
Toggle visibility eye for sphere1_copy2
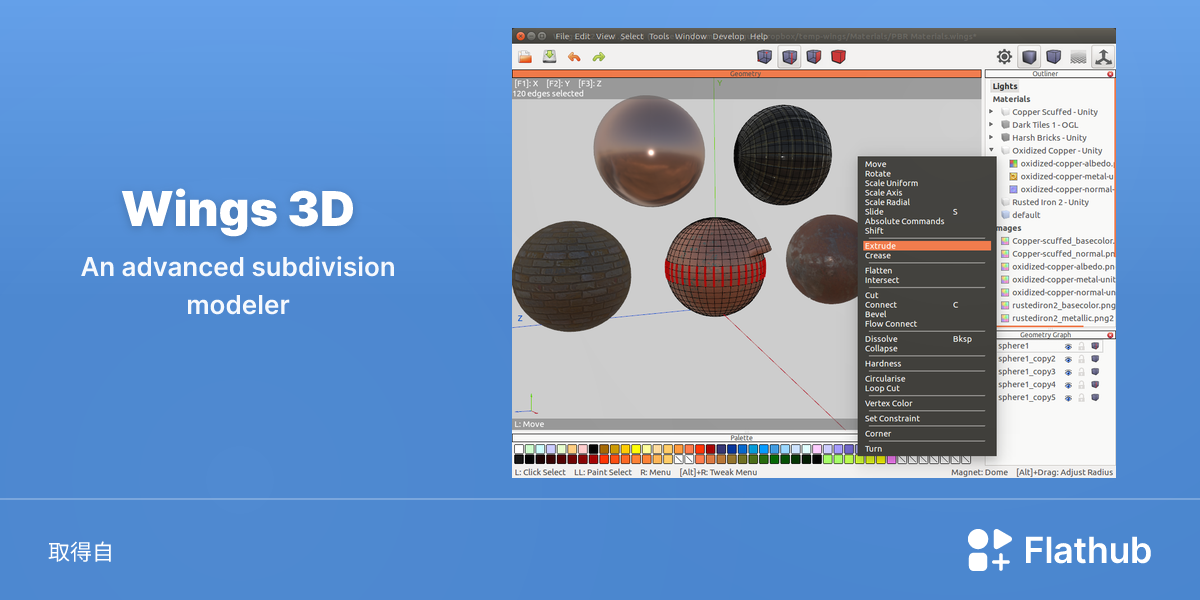(x=1068, y=359)
